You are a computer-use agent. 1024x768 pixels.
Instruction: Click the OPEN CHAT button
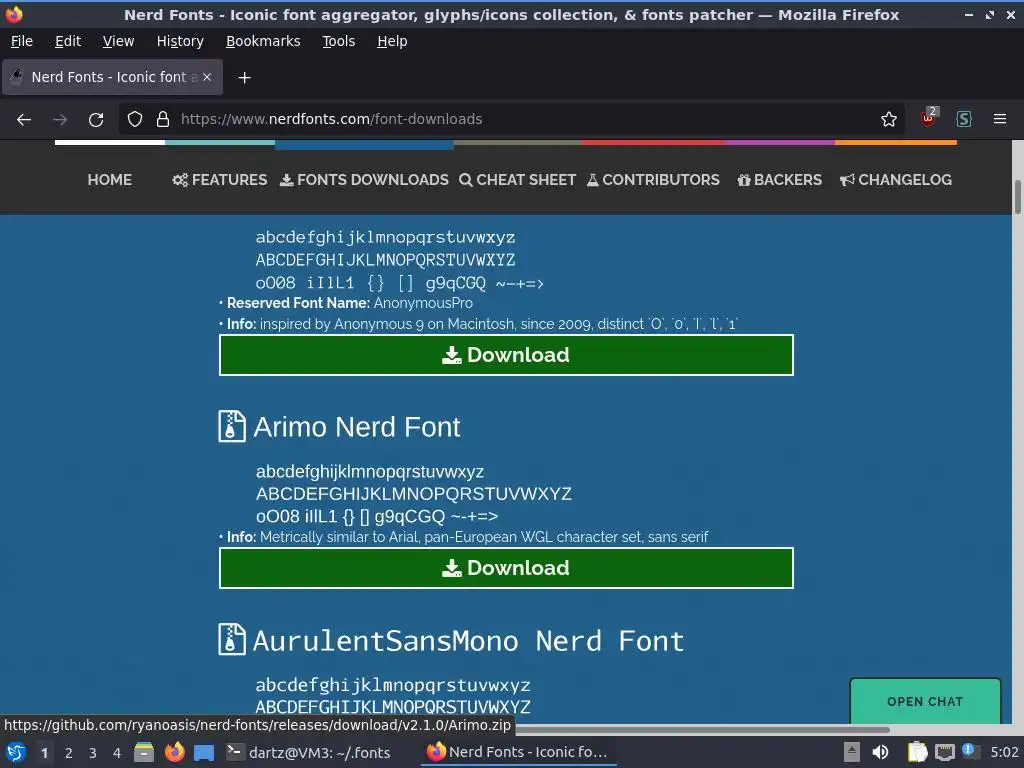click(925, 701)
